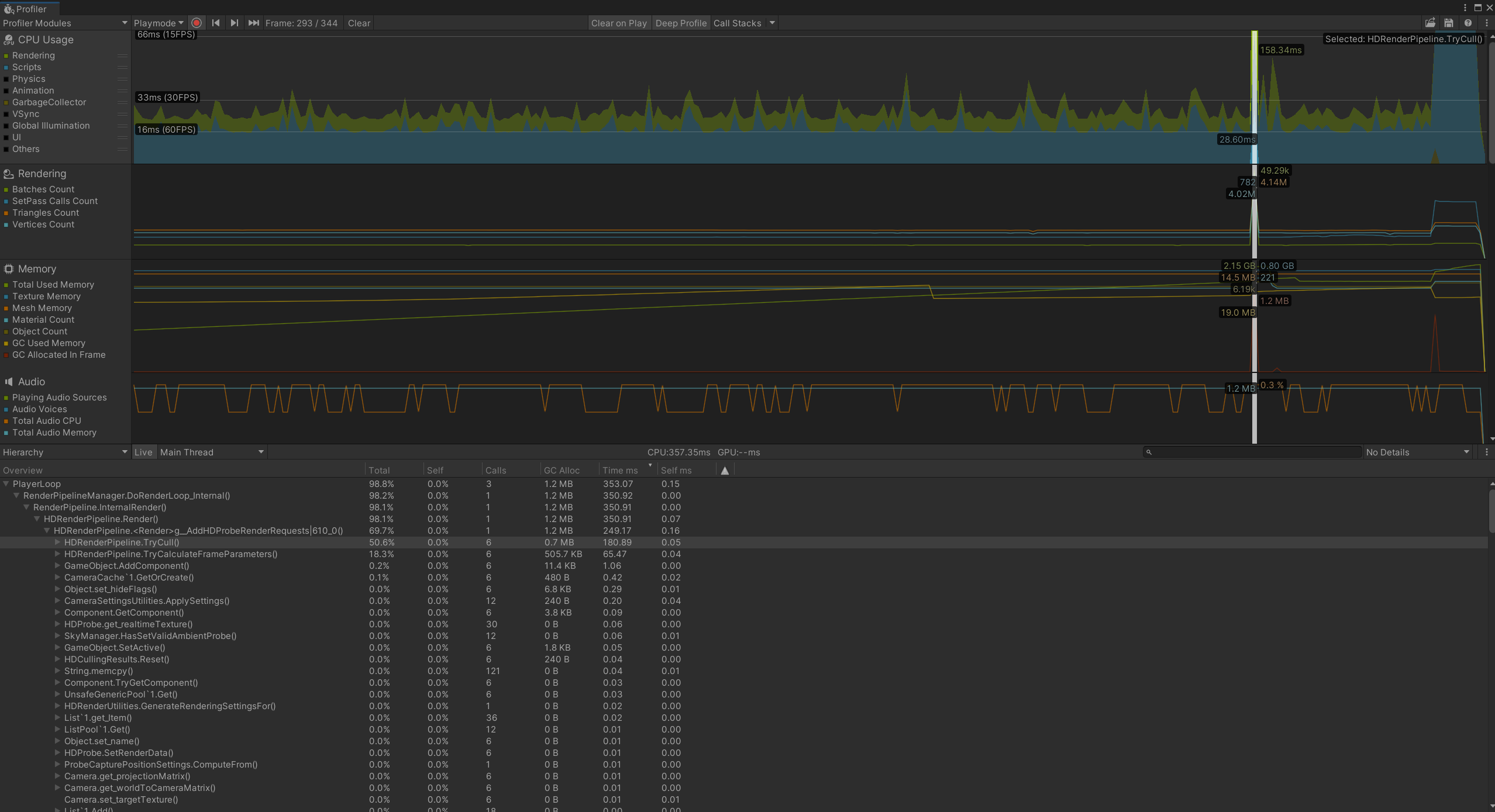
Task: Click the Clear frames button
Action: 359,23
